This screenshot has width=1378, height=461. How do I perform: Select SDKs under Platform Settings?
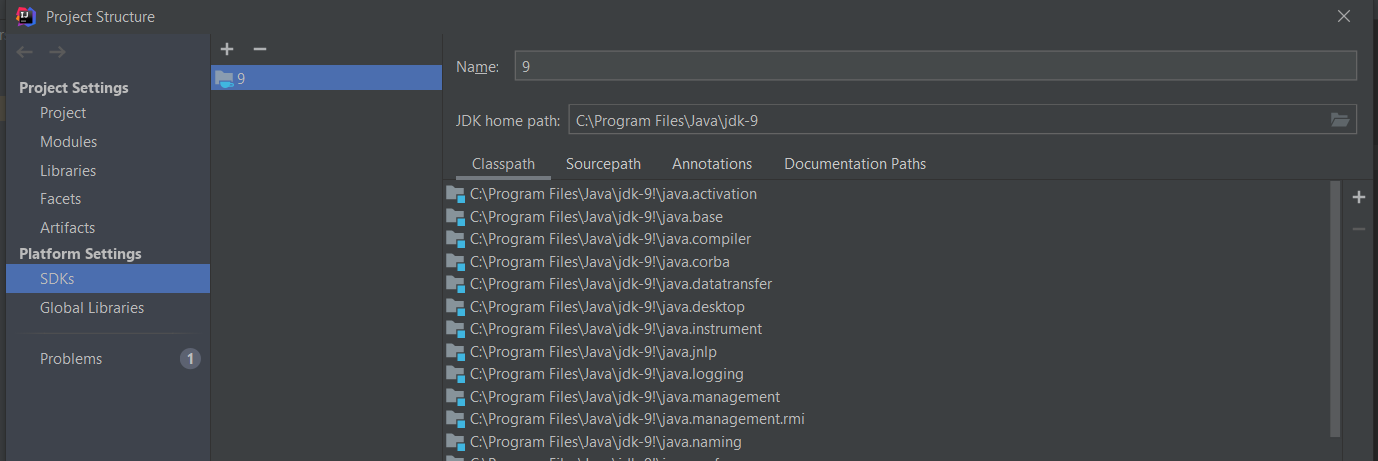click(x=108, y=279)
